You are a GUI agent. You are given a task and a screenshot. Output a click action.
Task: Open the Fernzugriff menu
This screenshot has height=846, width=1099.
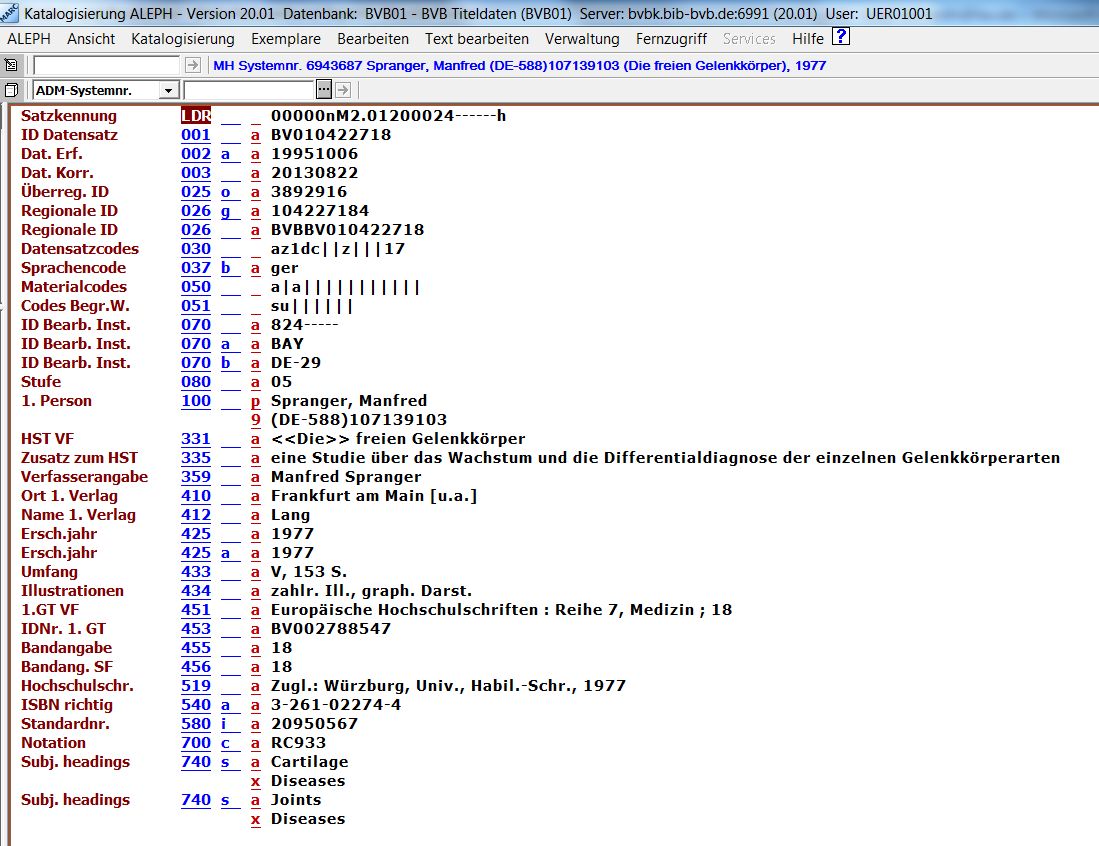point(671,39)
